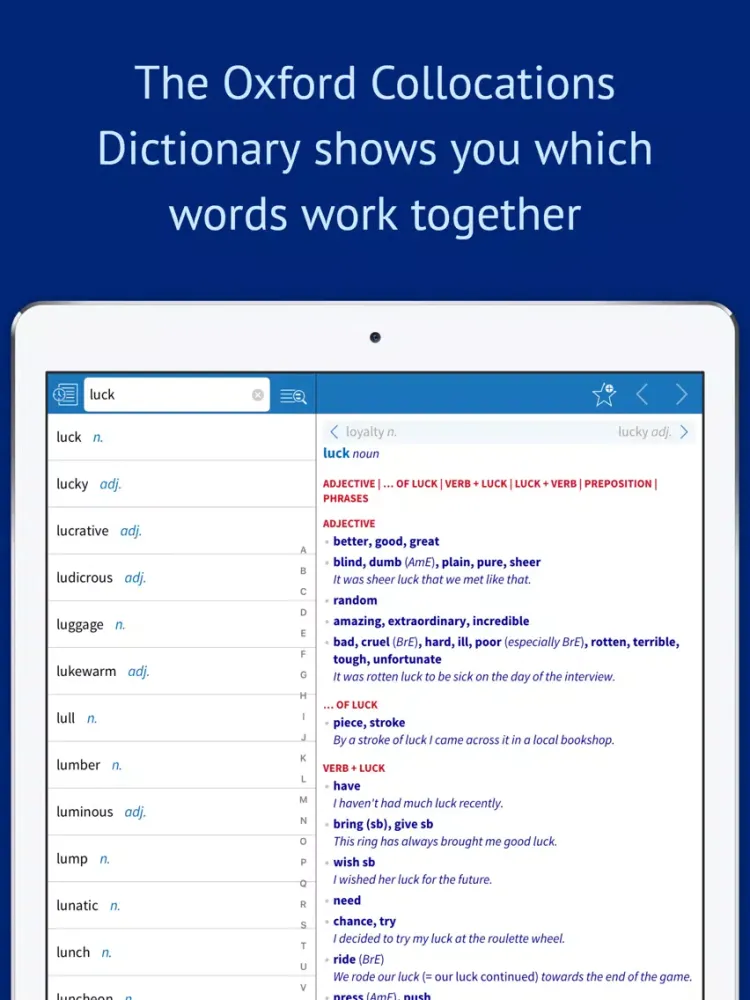Select lull n. in the word list
The height and width of the screenshot is (1000, 750).
click(x=181, y=718)
